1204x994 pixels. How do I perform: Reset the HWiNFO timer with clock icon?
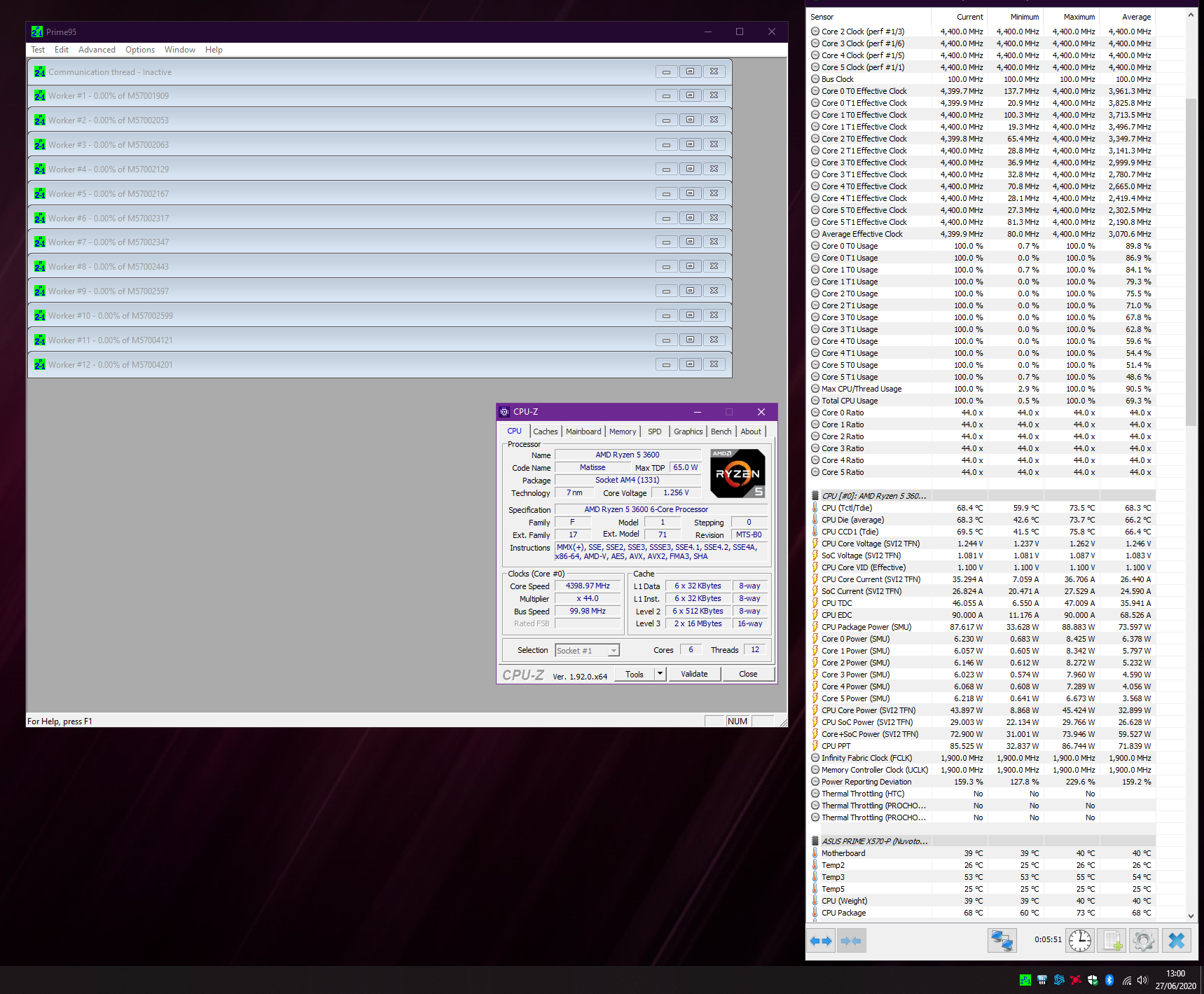[x=1079, y=940]
